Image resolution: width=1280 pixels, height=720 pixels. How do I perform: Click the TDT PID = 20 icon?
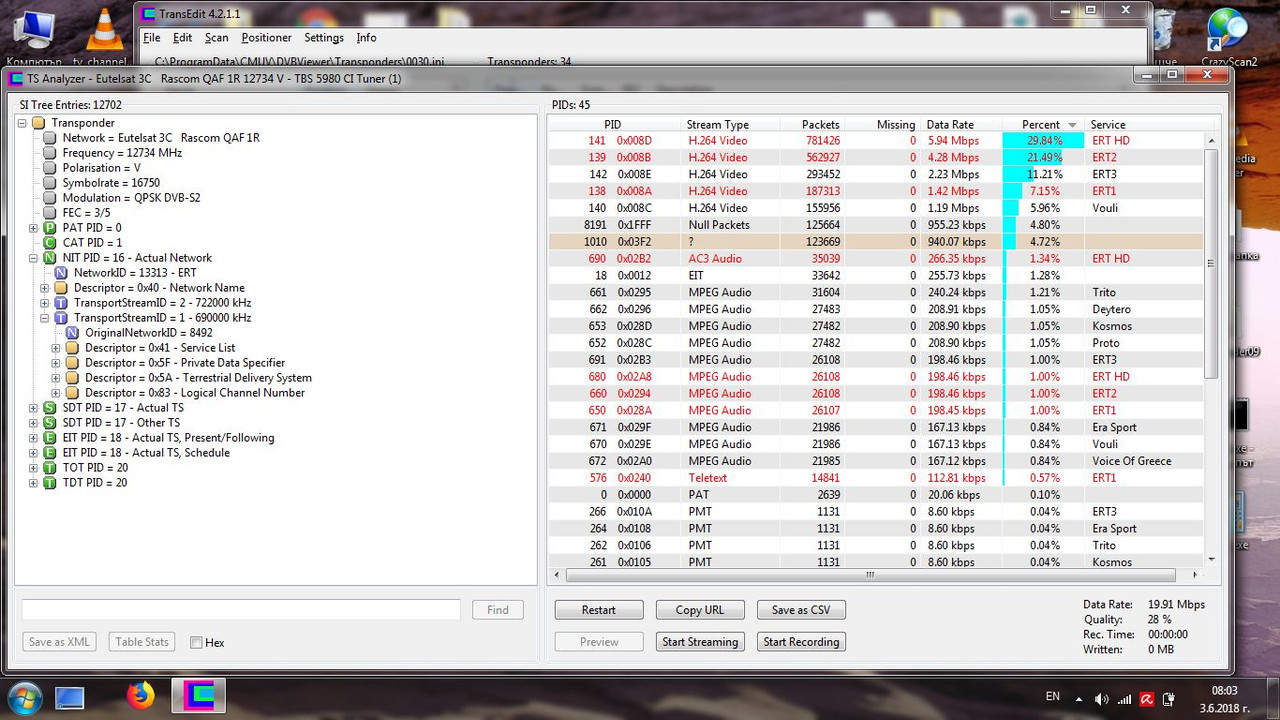tap(50, 483)
